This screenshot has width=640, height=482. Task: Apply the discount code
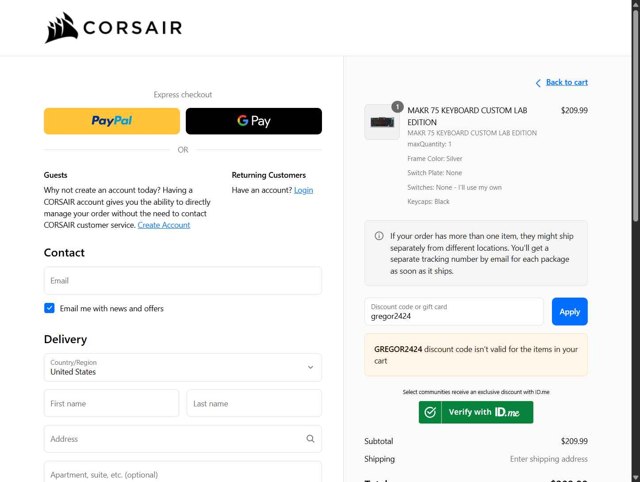click(569, 312)
